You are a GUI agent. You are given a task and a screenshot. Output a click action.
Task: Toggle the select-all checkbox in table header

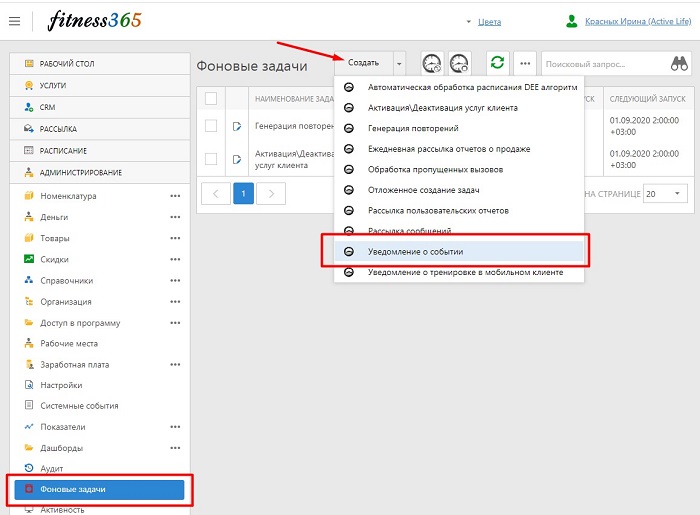click(211, 99)
